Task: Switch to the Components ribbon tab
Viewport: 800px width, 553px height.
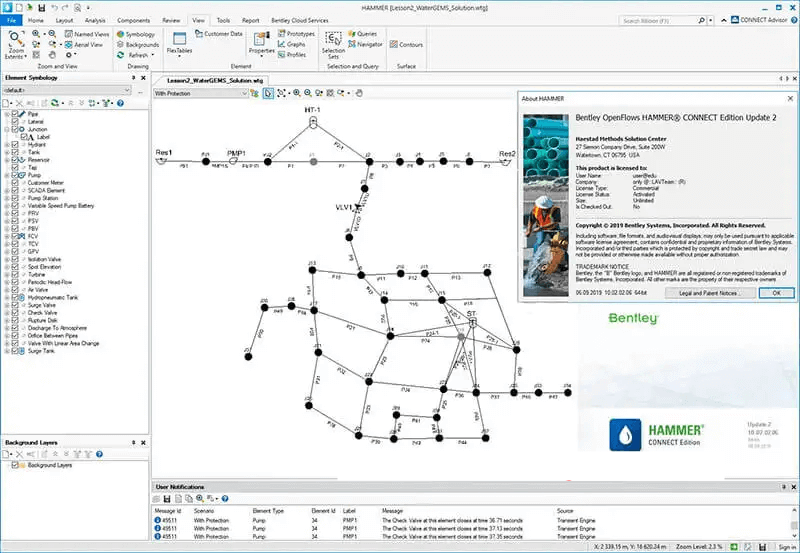Action: (x=134, y=20)
